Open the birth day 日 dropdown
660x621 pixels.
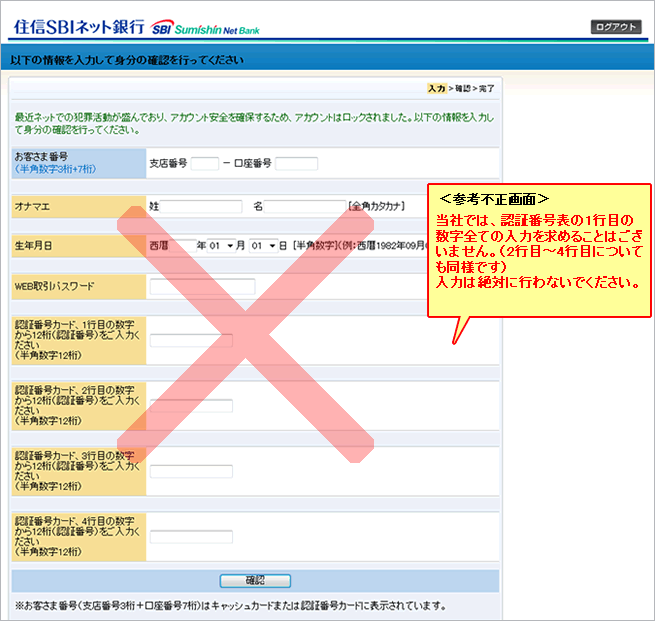pyautogui.click(x=263, y=245)
